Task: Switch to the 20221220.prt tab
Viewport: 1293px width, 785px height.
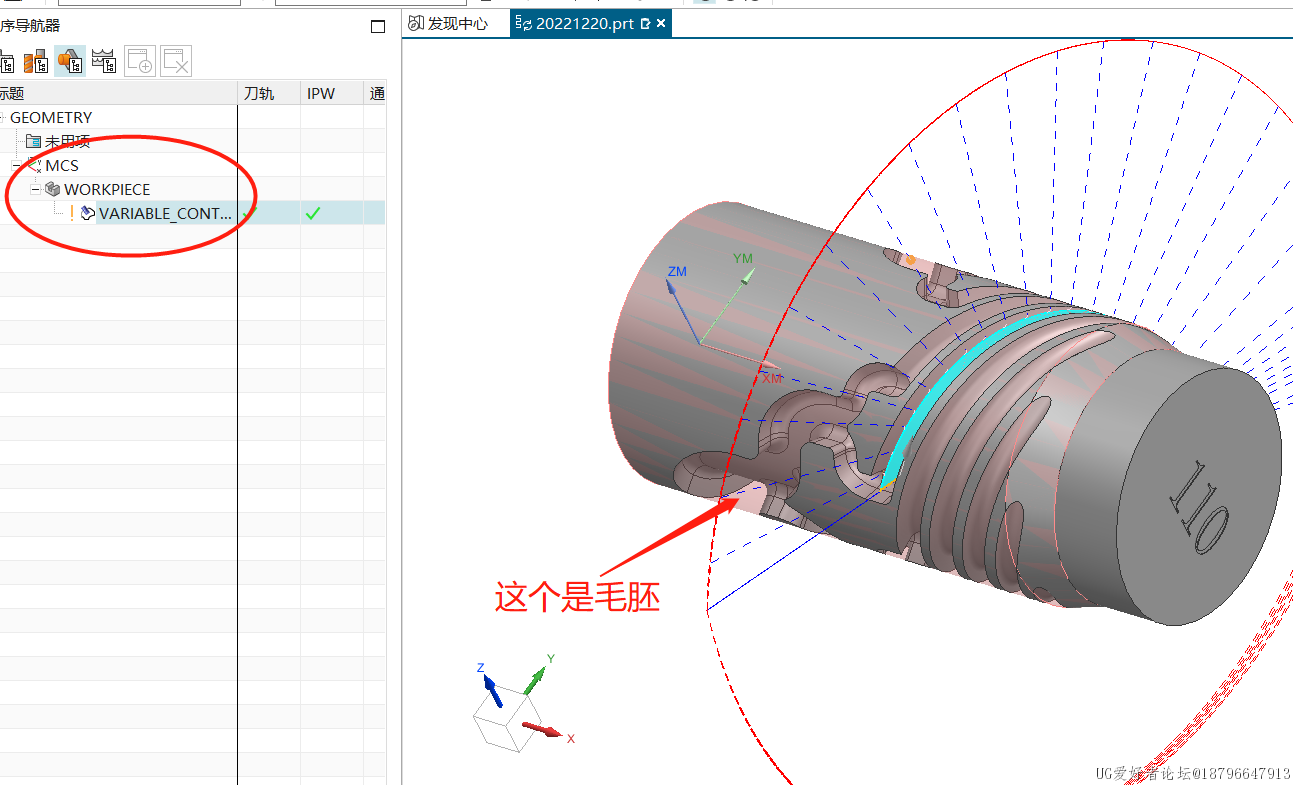Action: click(x=589, y=24)
